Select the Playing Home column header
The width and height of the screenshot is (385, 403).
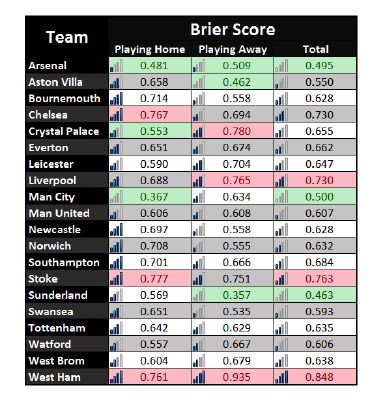coord(150,49)
